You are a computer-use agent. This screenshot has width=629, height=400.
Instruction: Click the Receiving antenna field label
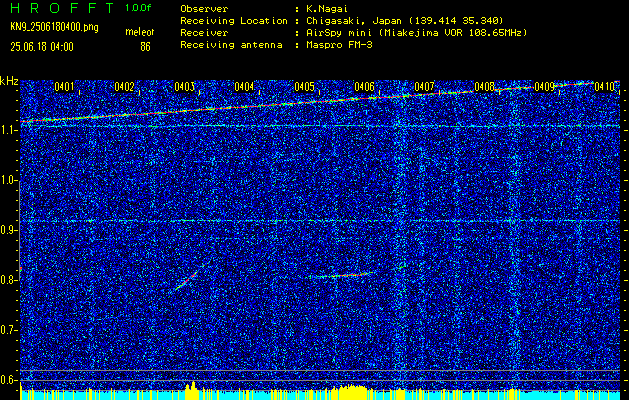pyautogui.click(x=231, y=45)
